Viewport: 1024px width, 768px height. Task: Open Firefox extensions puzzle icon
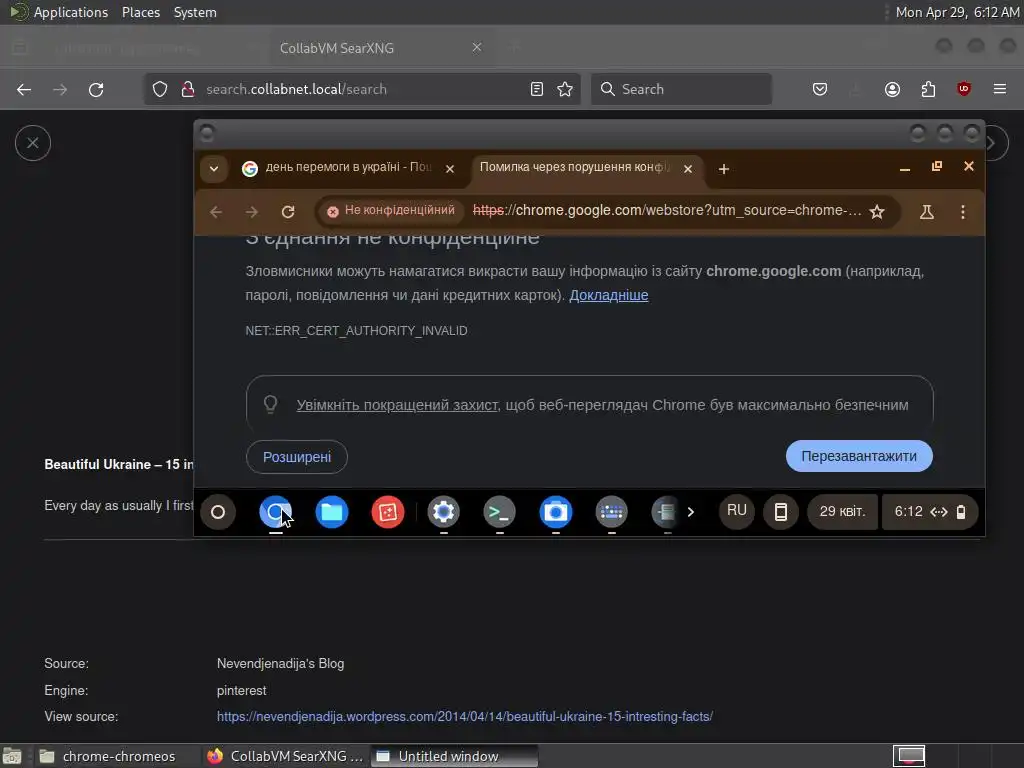[928, 89]
